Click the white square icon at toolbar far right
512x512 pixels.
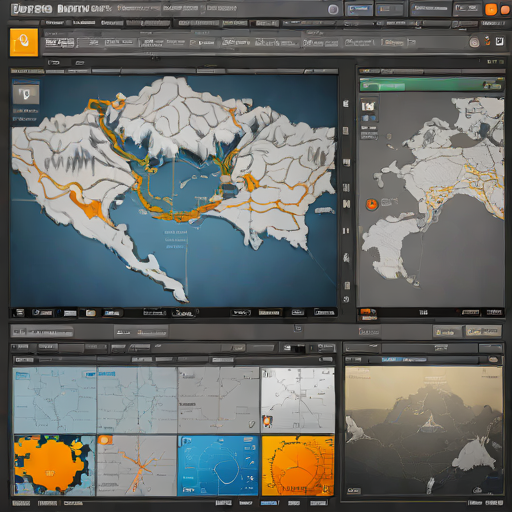coord(499,42)
